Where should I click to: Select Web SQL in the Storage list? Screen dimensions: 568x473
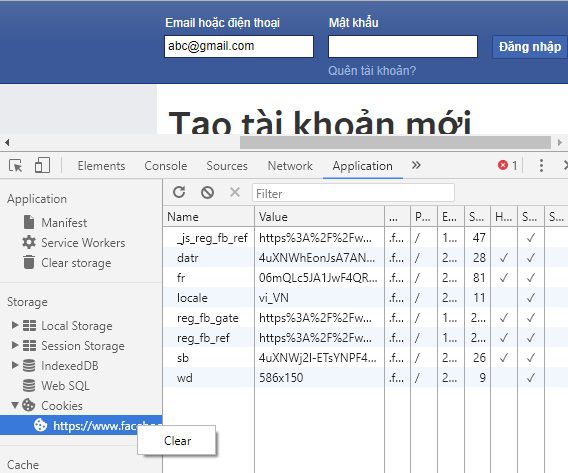pyautogui.click(x=65, y=385)
